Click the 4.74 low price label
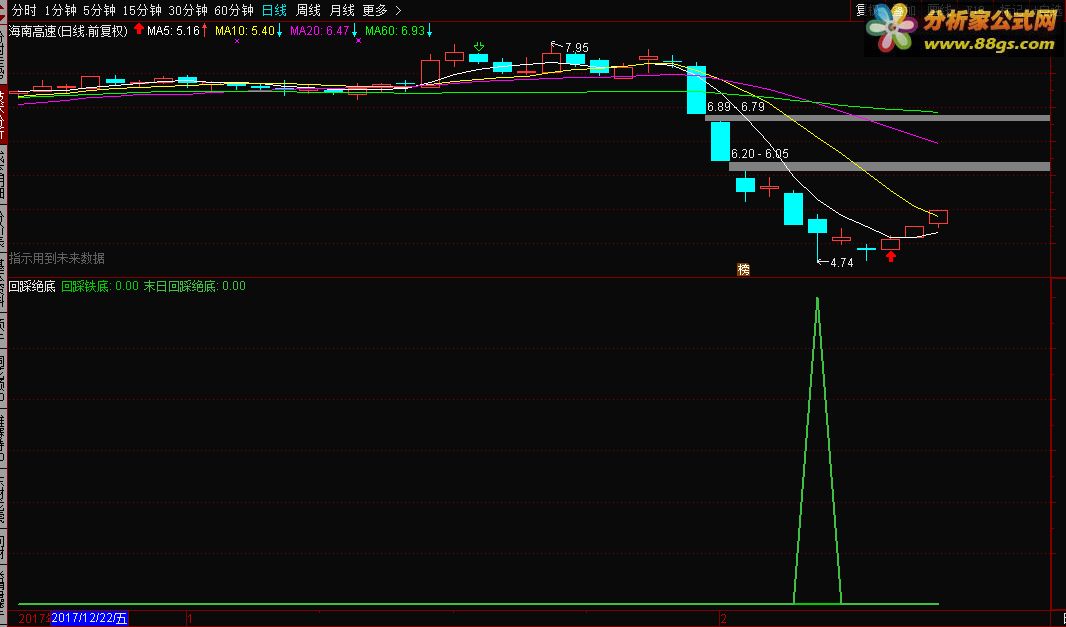Viewport: 1066px width, 627px height. 842,262
